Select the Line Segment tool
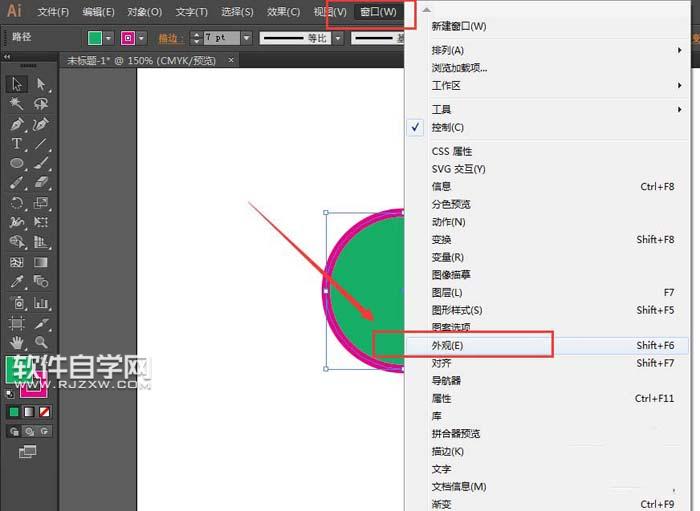 click(x=41, y=143)
